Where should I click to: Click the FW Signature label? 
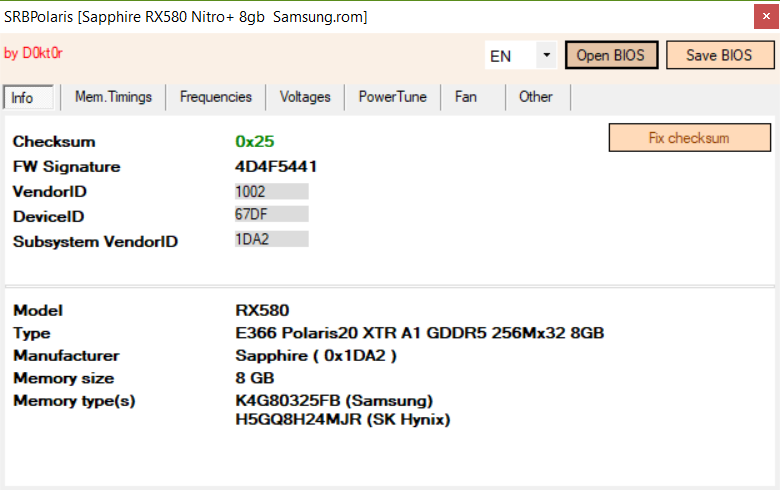[67, 167]
